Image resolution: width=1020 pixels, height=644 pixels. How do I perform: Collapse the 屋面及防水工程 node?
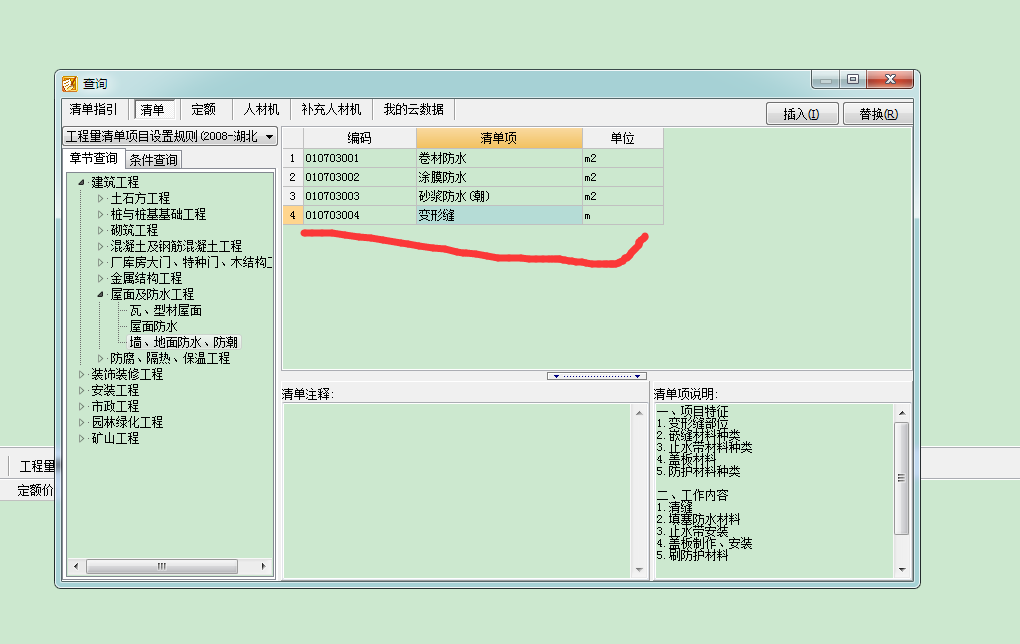pos(100,295)
